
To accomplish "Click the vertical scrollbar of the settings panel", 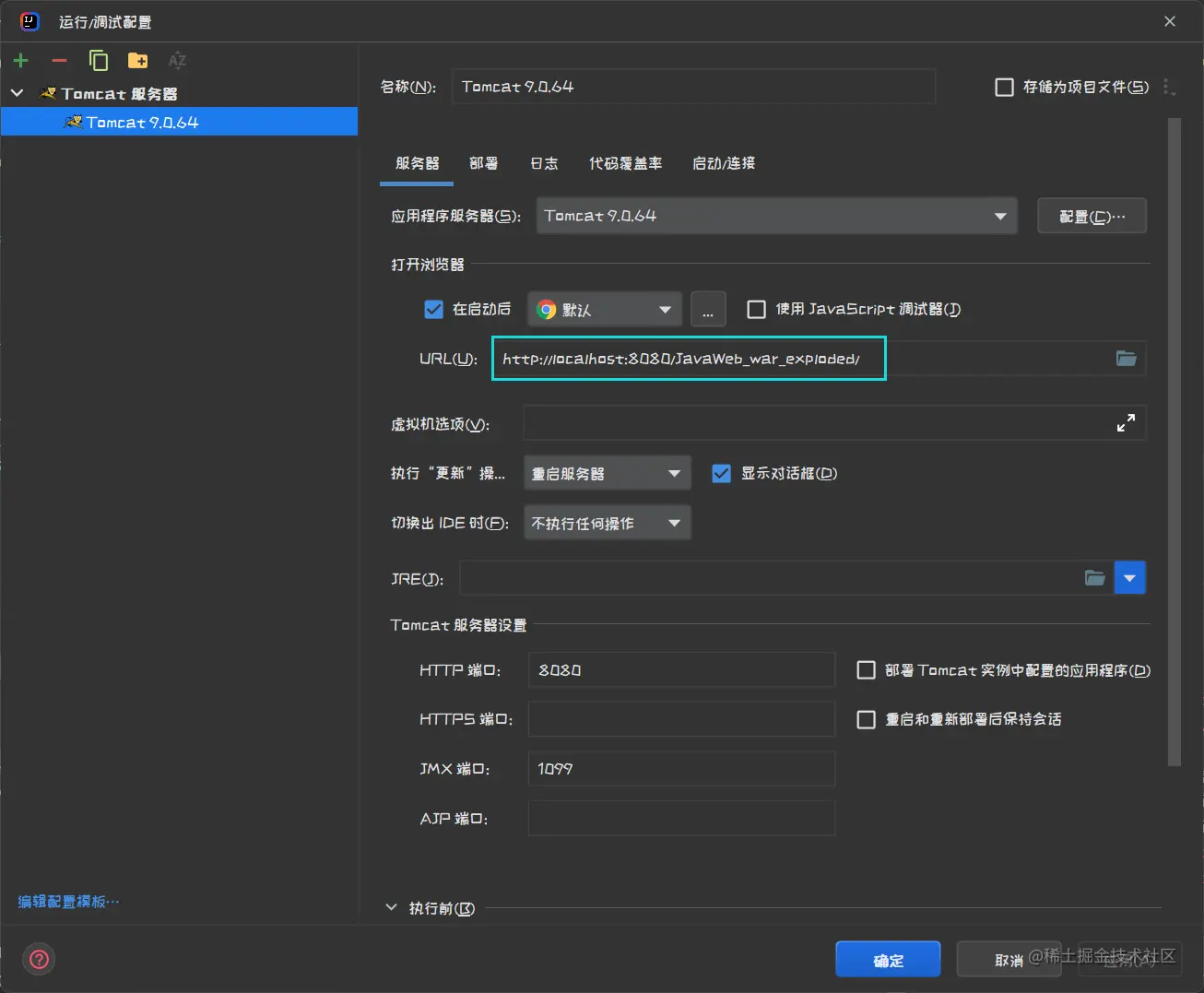I will coord(1174,443).
